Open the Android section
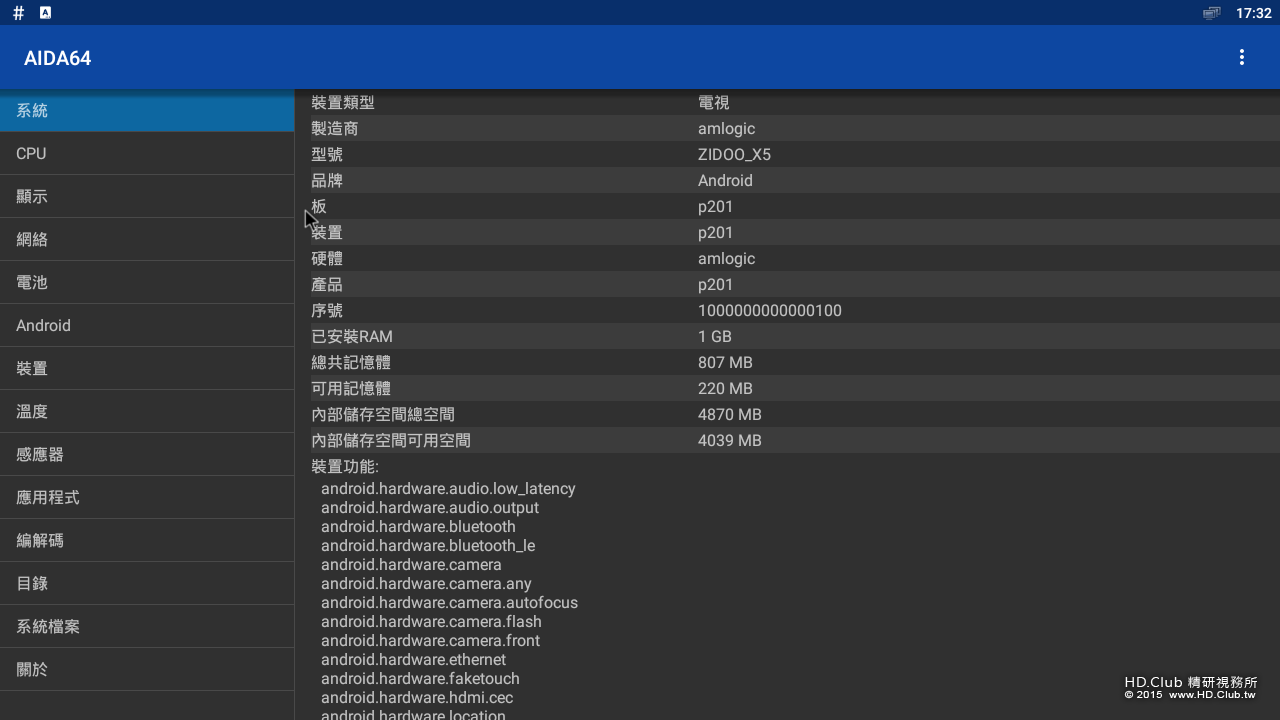1280x720 pixels. coord(147,326)
